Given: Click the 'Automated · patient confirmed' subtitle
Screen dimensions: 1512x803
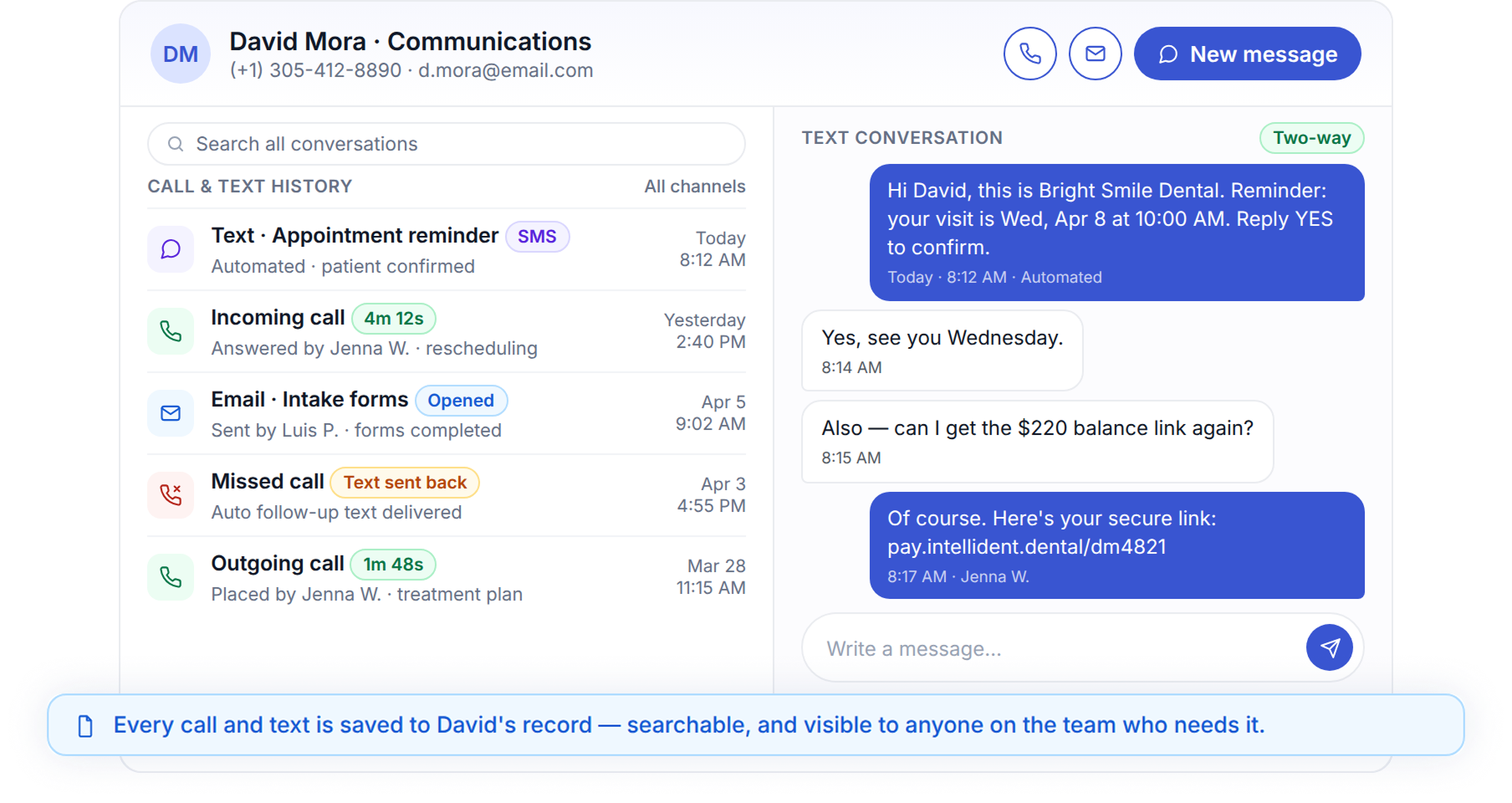Looking at the screenshot, I should (343, 267).
